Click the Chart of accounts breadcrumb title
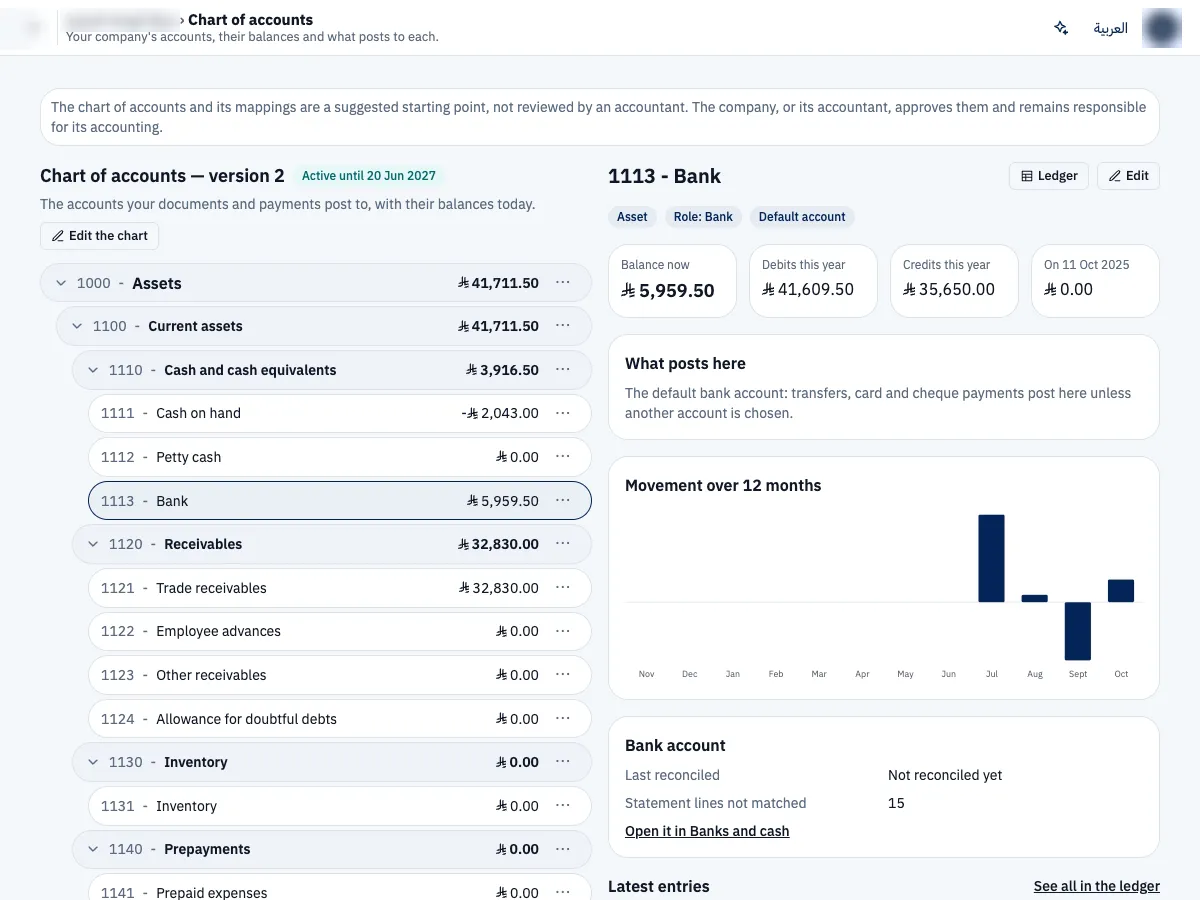This screenshot has width=1200, height=900. click(x=250, y=20)
